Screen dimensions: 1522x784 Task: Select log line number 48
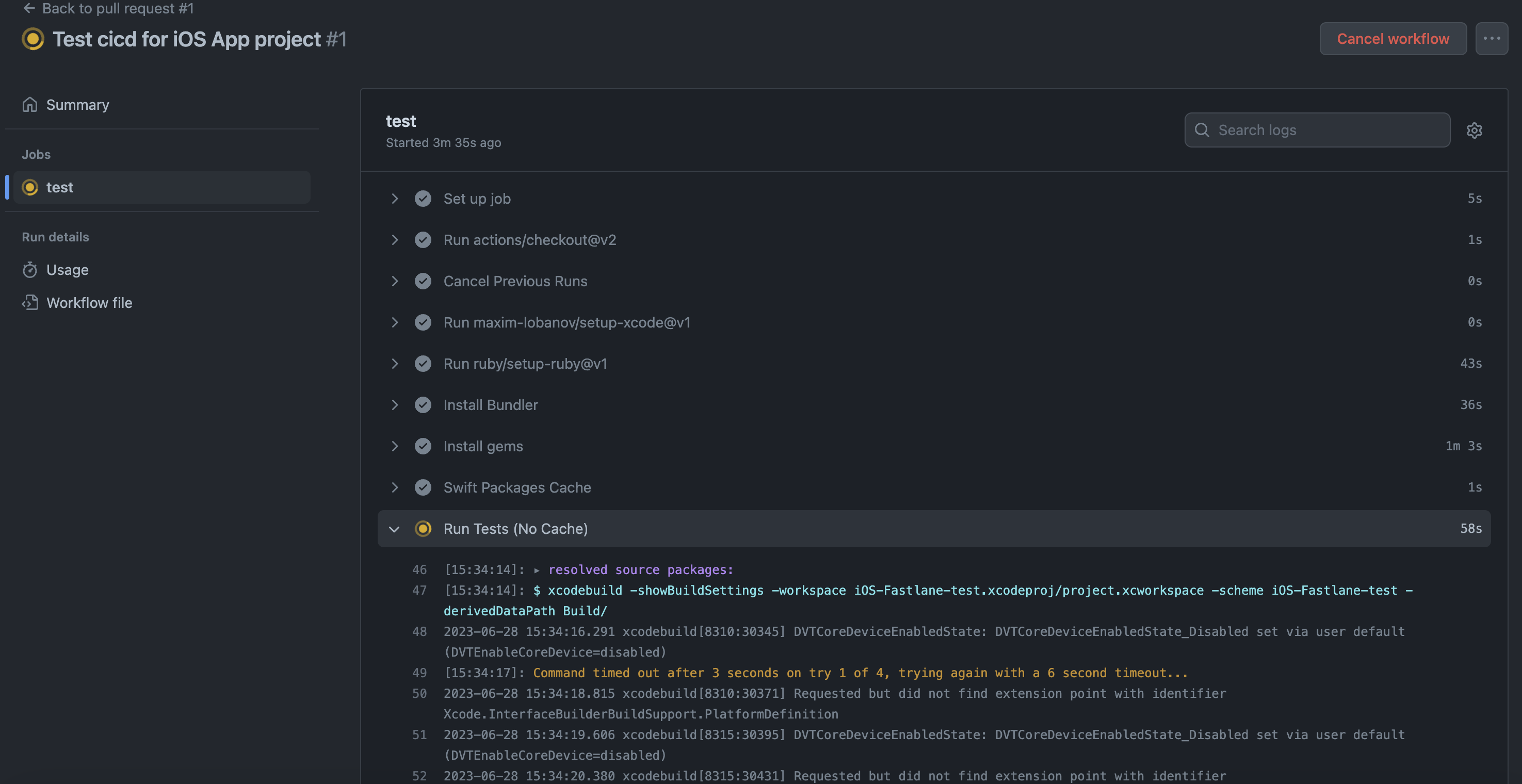[x=419, y=631]
